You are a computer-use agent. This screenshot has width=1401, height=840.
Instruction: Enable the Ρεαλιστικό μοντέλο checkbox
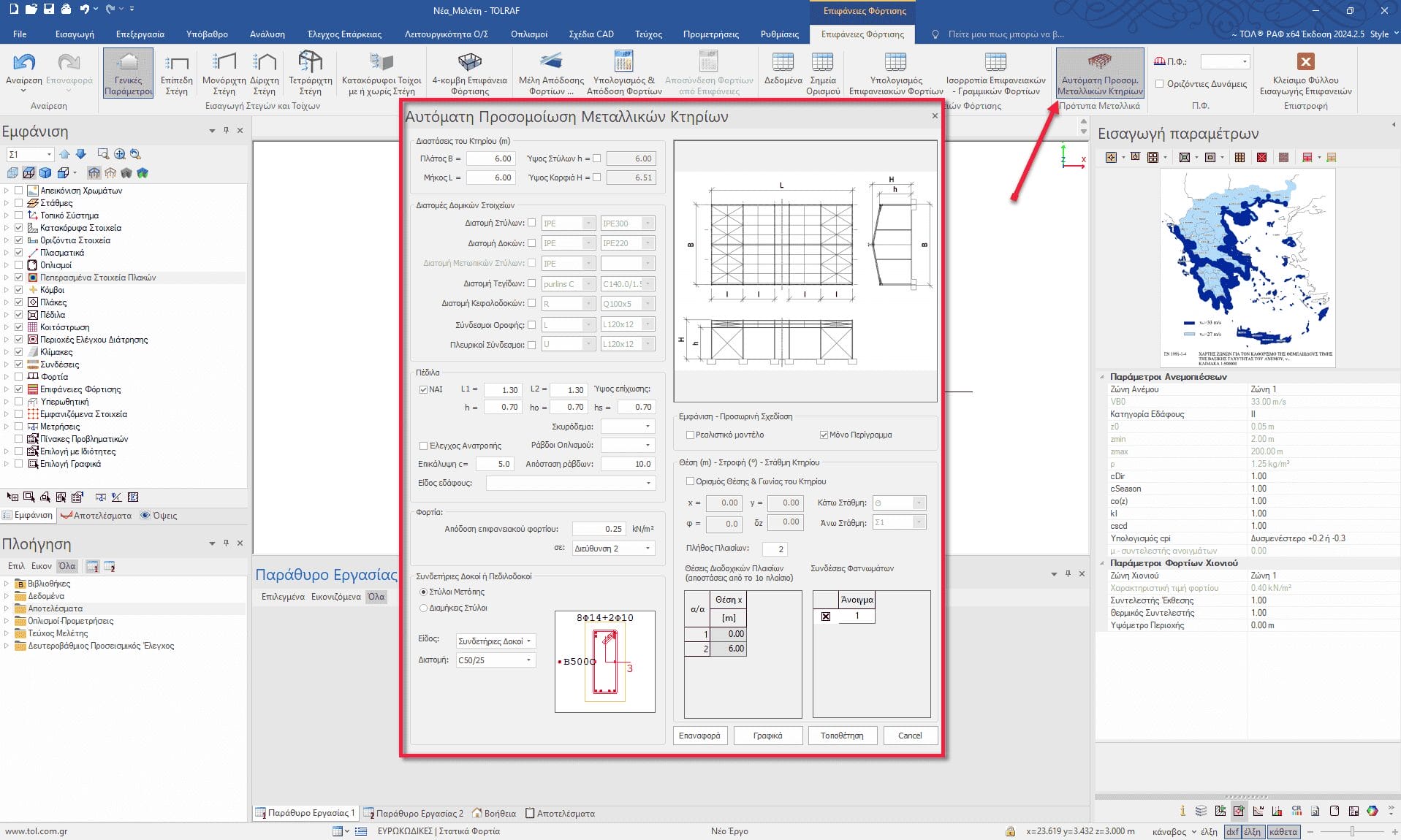click(690, 435)
